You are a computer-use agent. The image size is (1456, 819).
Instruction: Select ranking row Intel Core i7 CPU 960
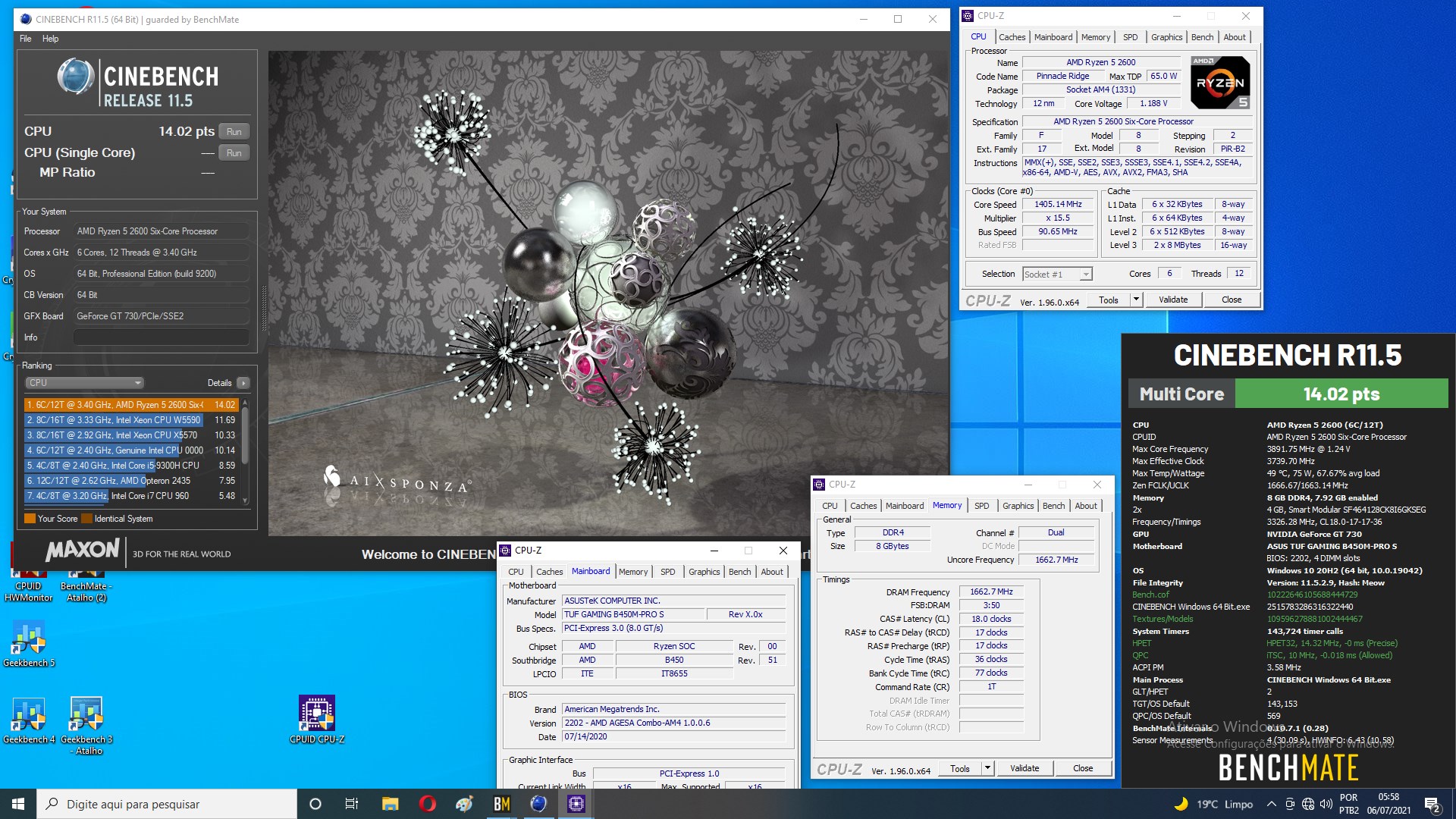[x=131, y=496]
